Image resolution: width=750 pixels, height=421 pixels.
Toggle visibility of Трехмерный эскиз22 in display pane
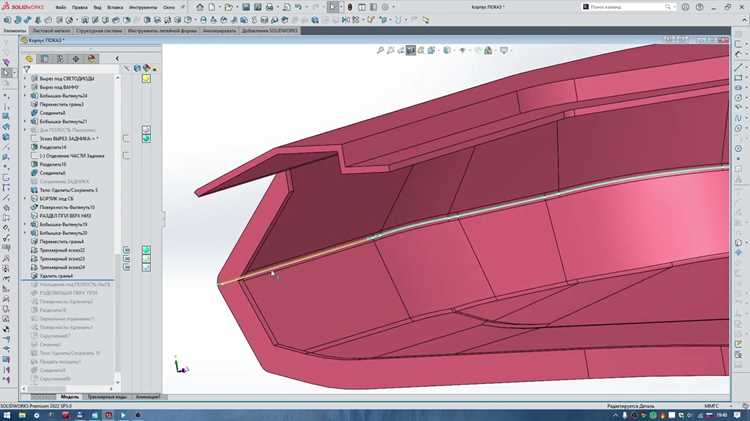point(126,250)
